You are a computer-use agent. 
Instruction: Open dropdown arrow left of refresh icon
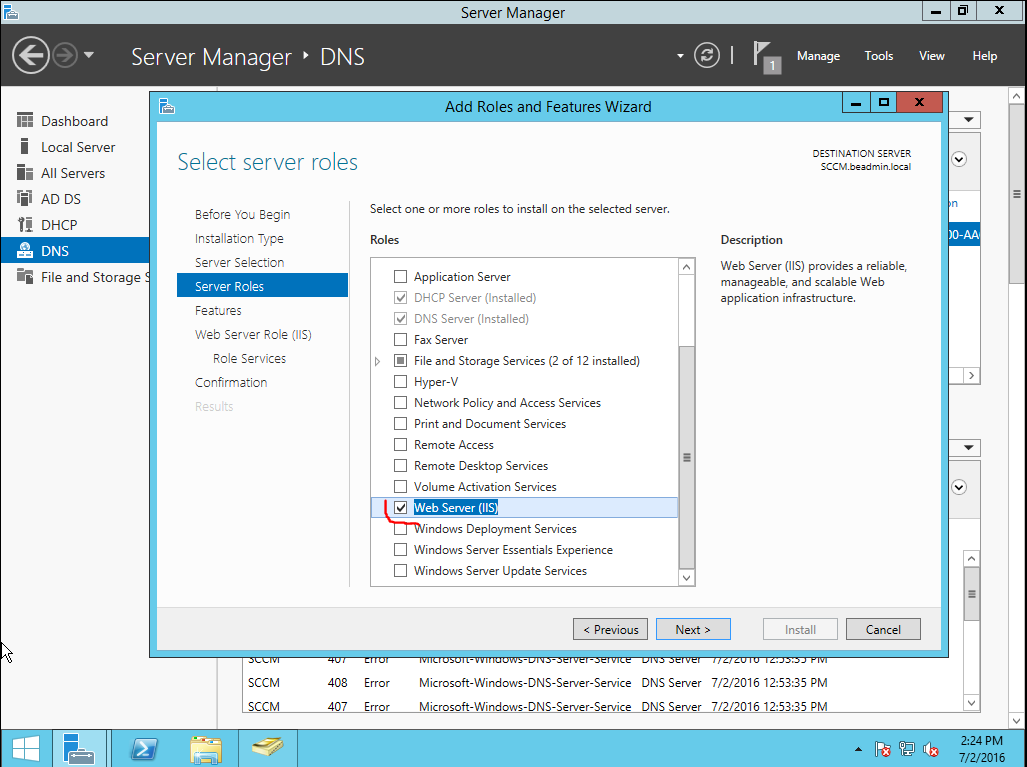coord(680,56)
